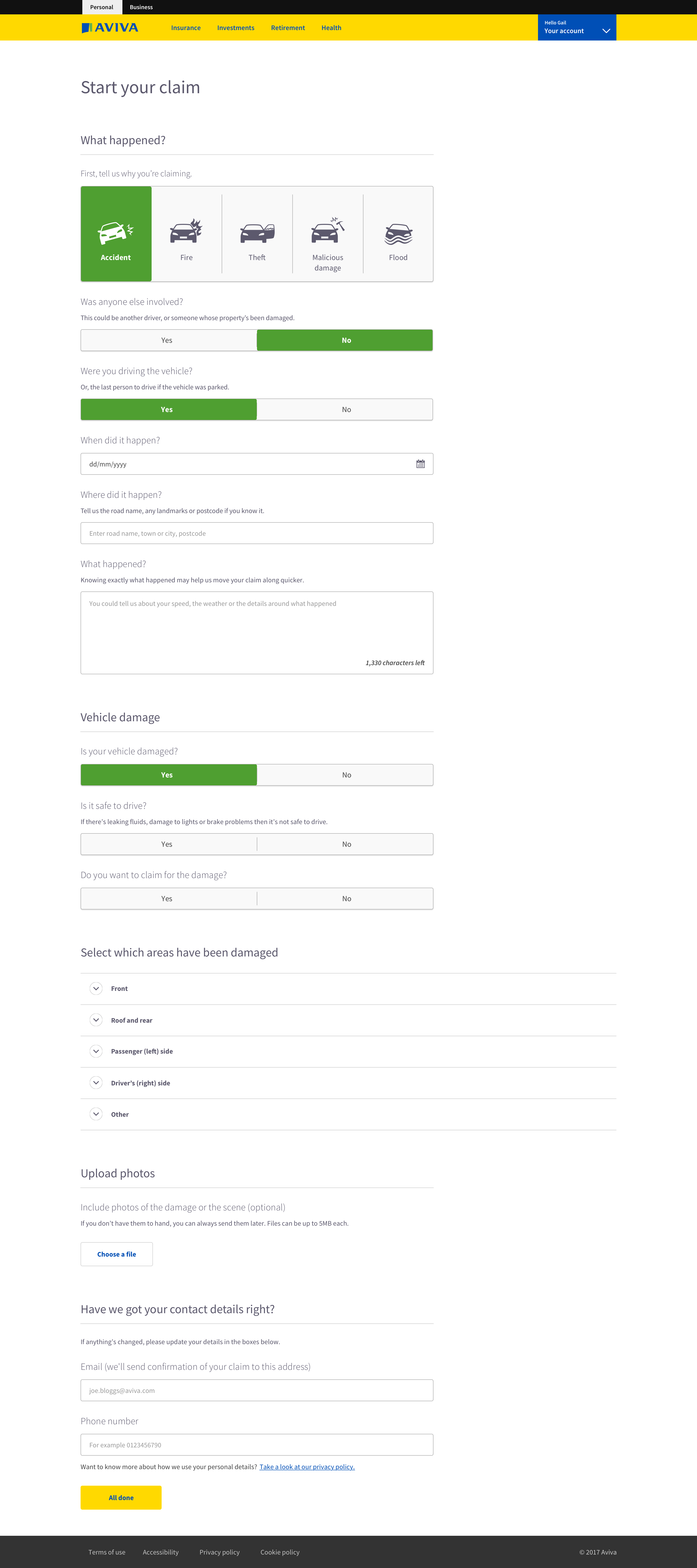Click the What happened description box
Image resolution: width=697 pixels, height=1568 pixels.
pyautogui.click(x=256, y=632)
